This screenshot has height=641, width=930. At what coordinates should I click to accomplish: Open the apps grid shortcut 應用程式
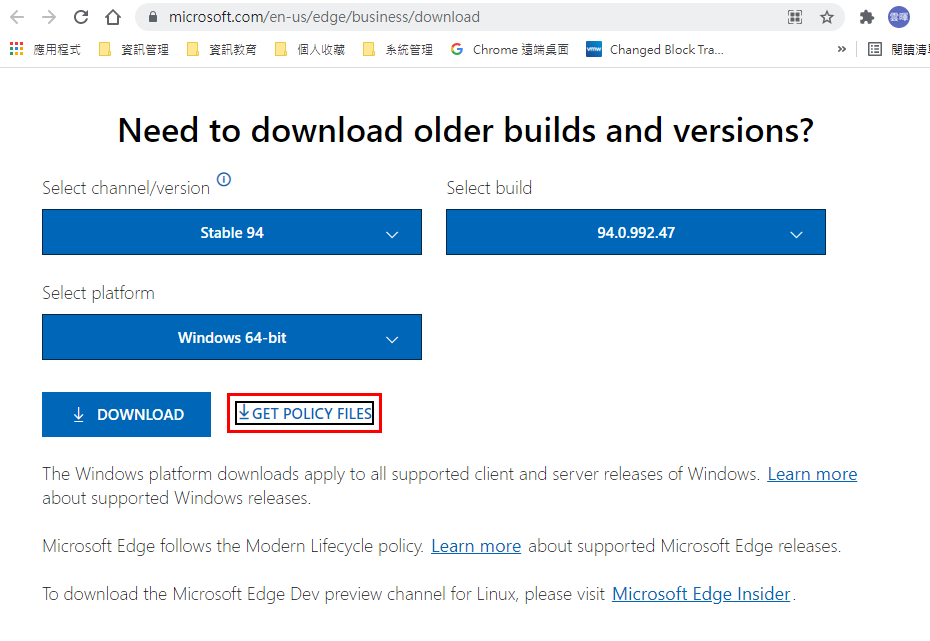tap(45, 49)
